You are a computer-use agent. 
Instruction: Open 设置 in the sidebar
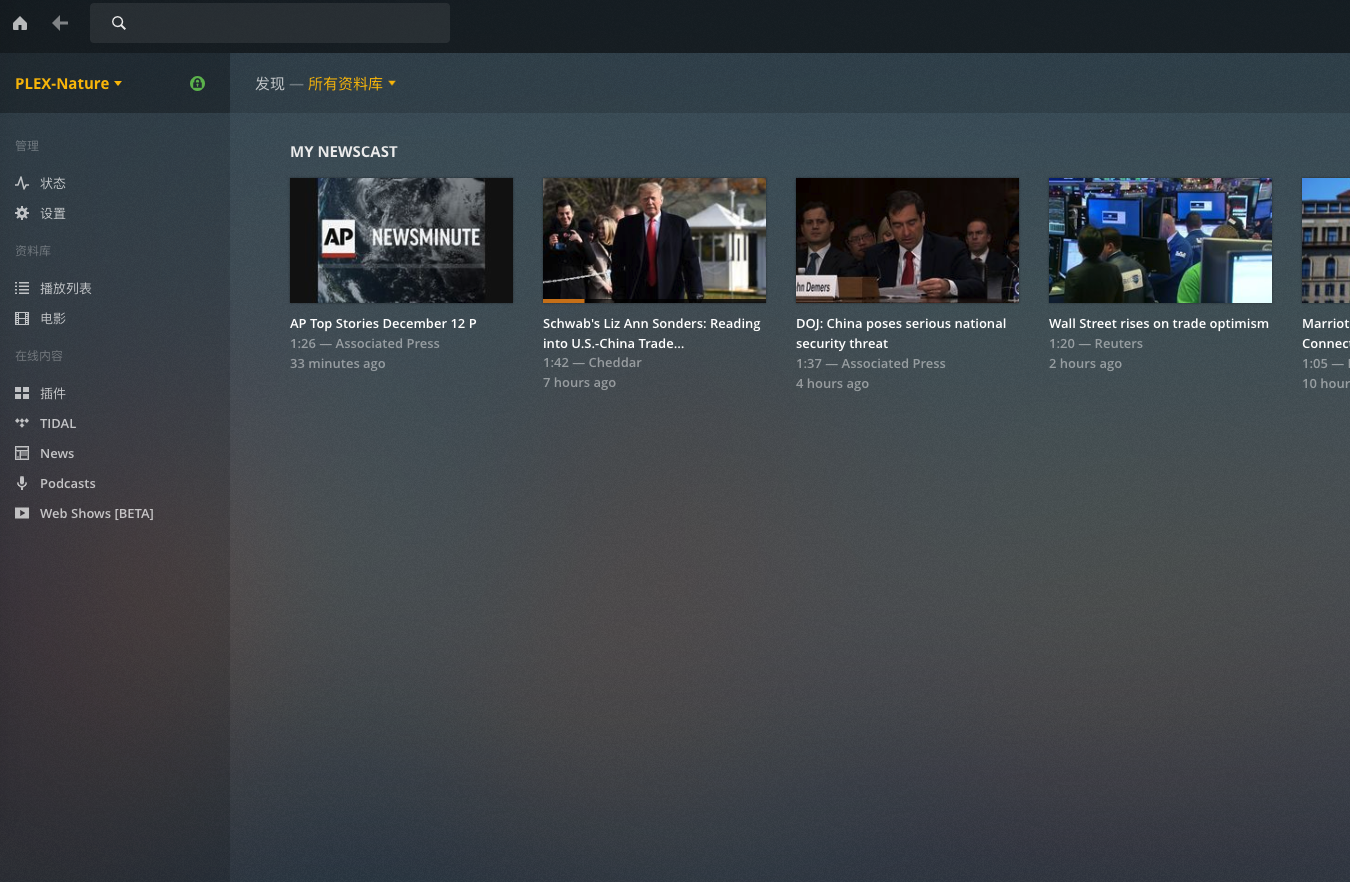[x=53, y=213]
